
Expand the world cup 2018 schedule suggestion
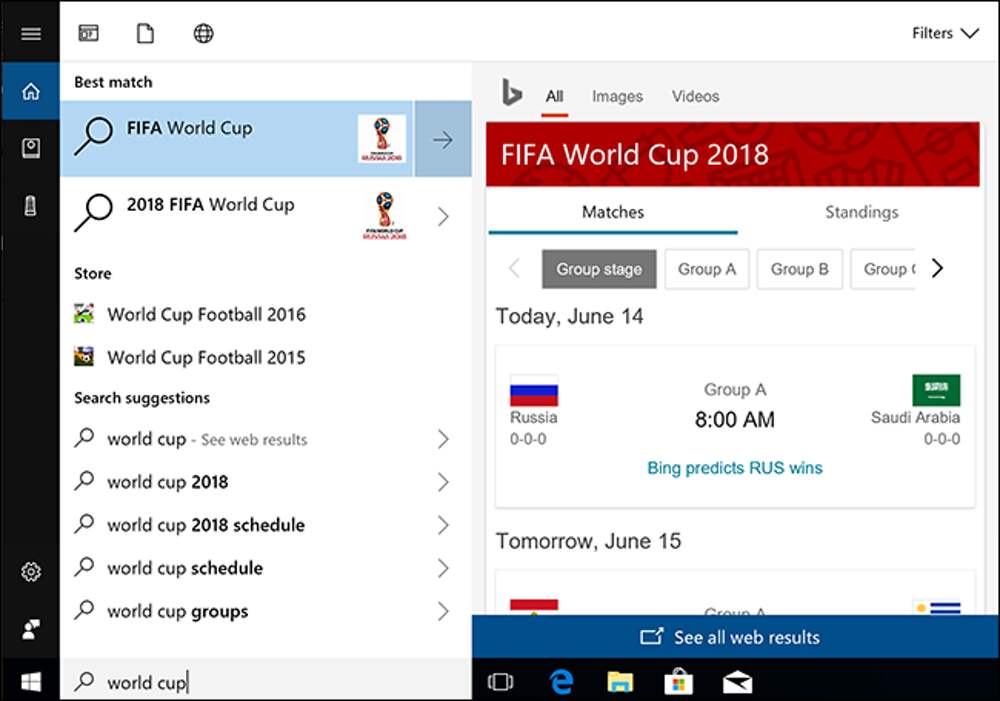pyautogui.click(x=443, y=525)
